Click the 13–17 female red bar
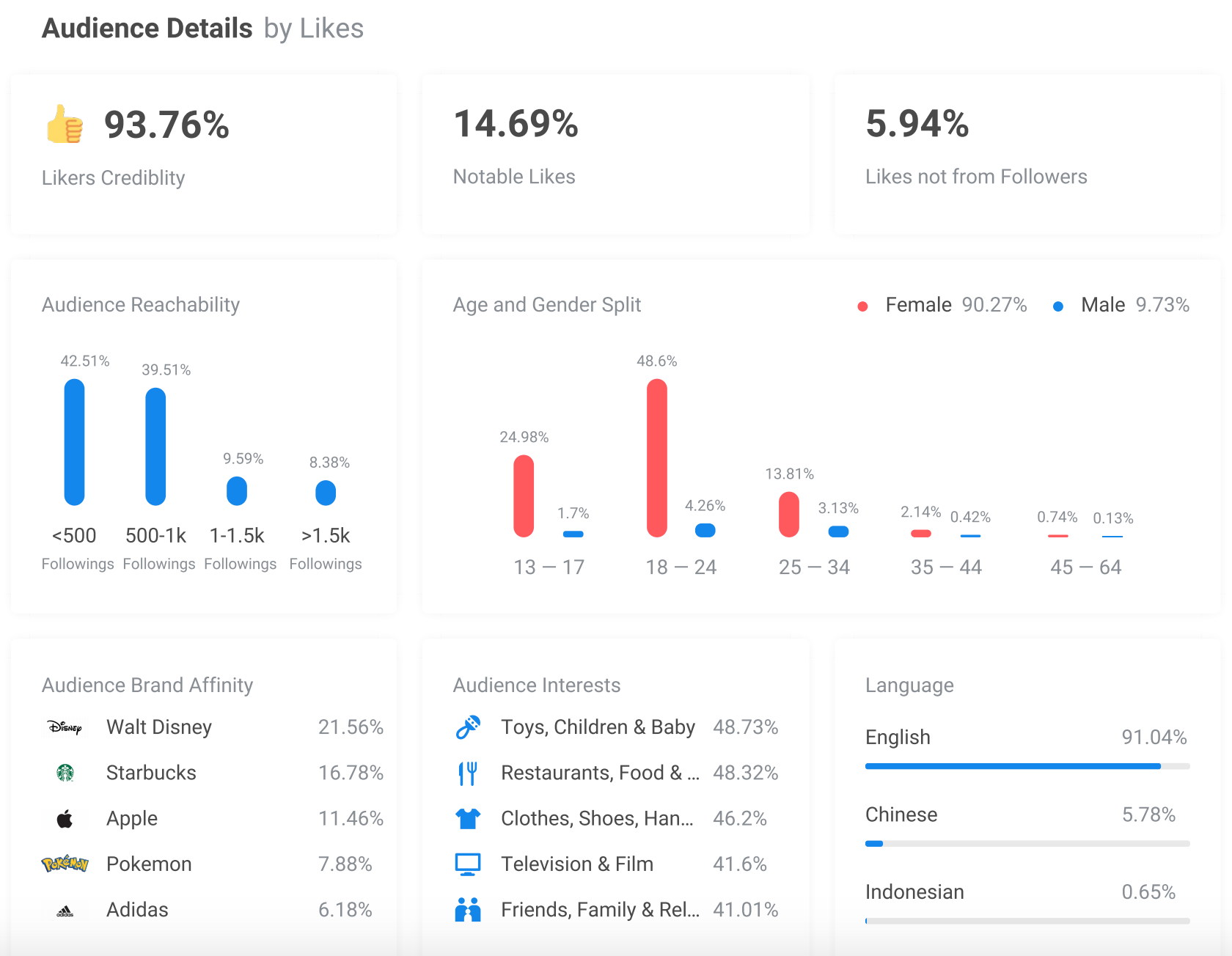The width and height of the screenshot is (1232, 956). (524, 496)
